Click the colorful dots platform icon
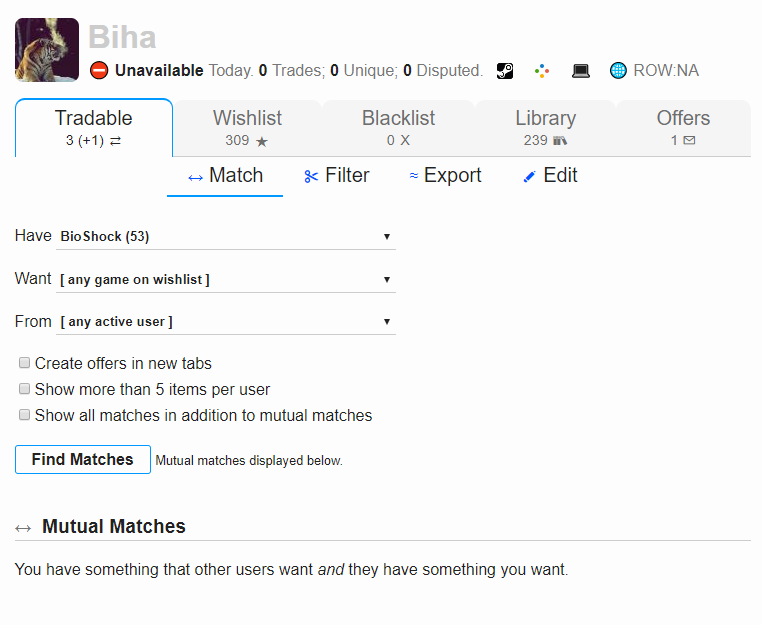This screenshot has height=625, width=762. (542, 71)
